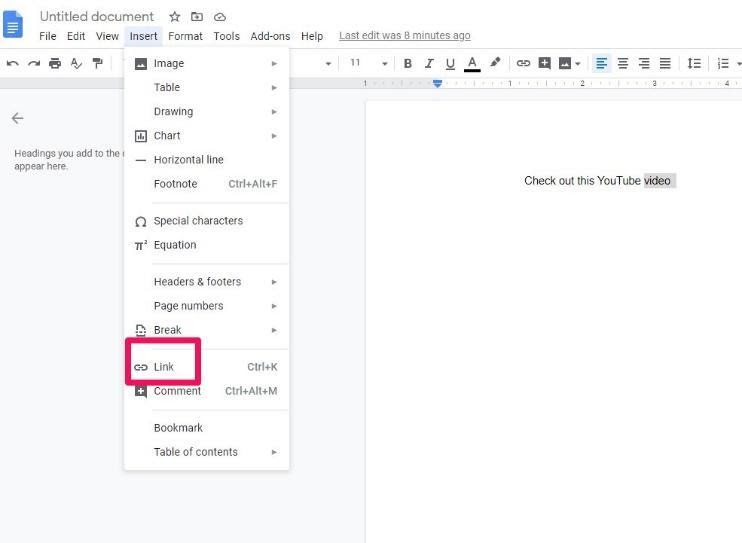Open the Format menu

(x=185, y=36)
